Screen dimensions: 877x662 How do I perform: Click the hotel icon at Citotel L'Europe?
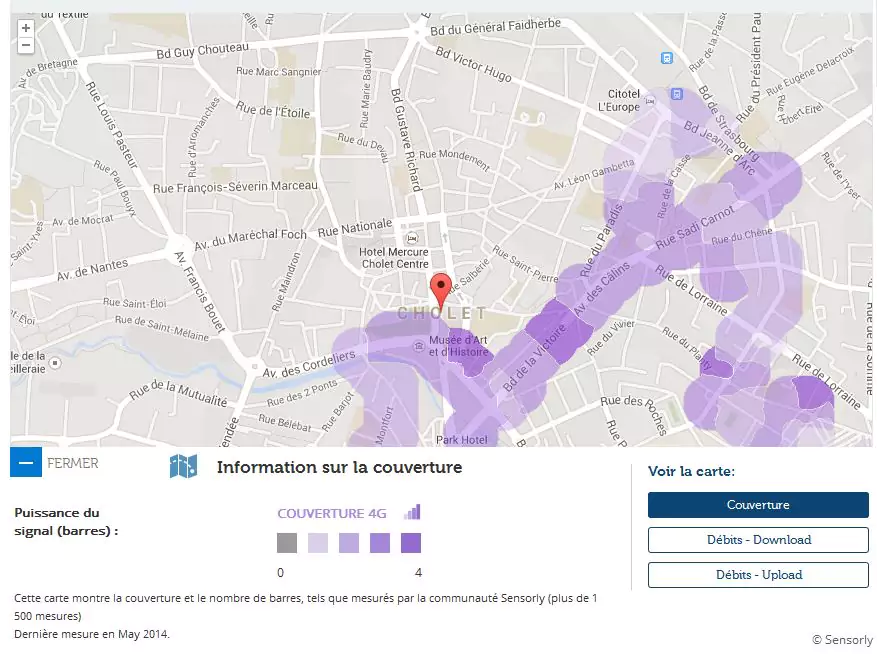point(650,100)
